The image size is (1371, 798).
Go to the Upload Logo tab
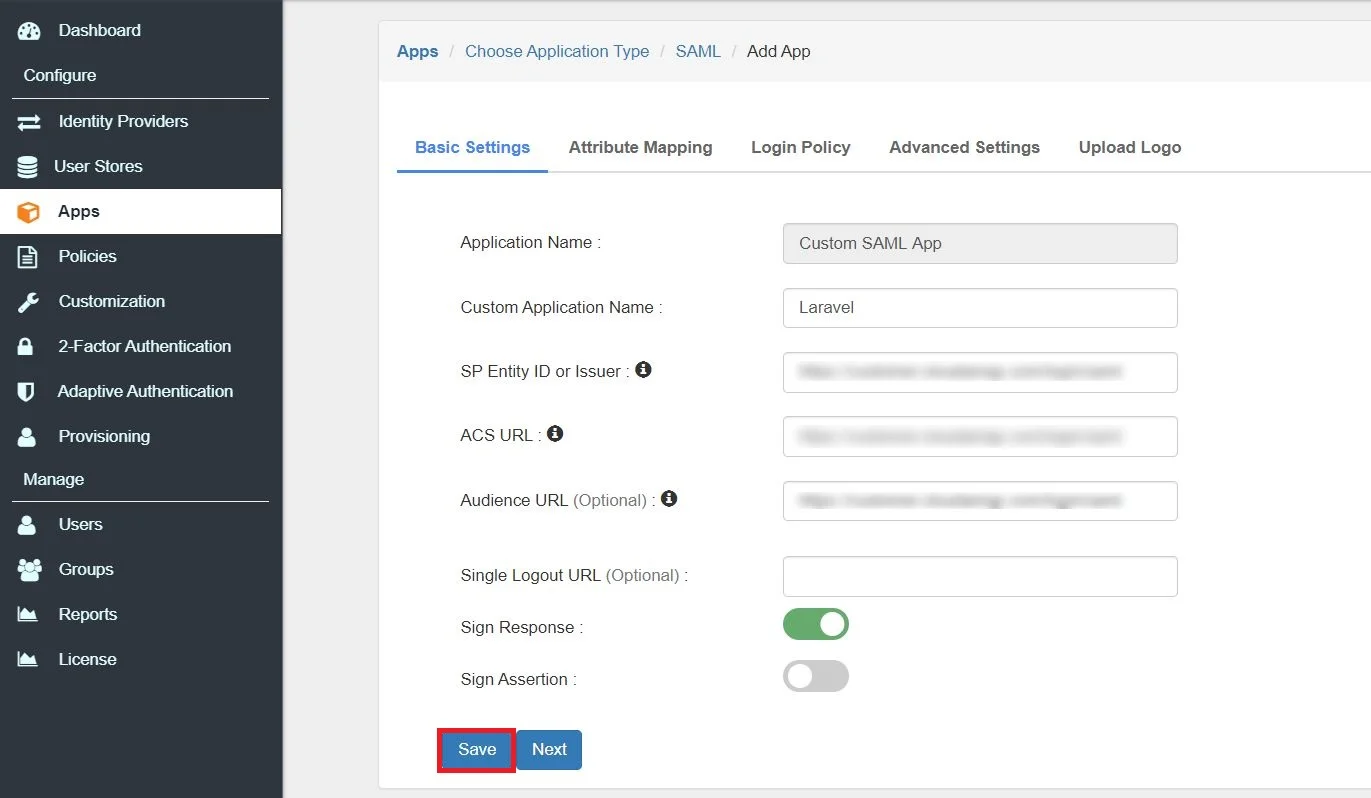[x=1130, y=147]
